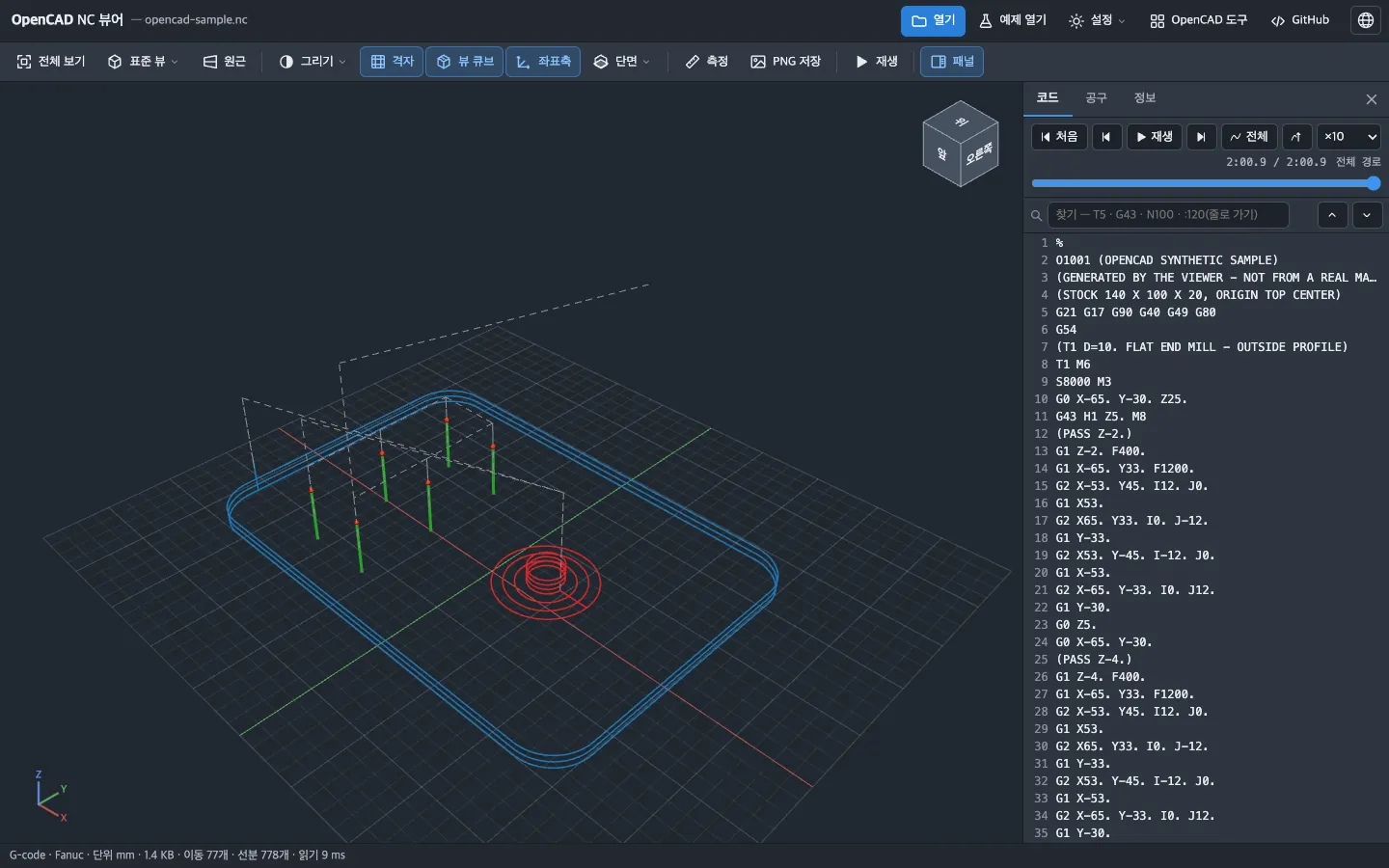Click the 전체 보기 fit-all button
The height and width of the screenshot is (868, 1389).
51,62
